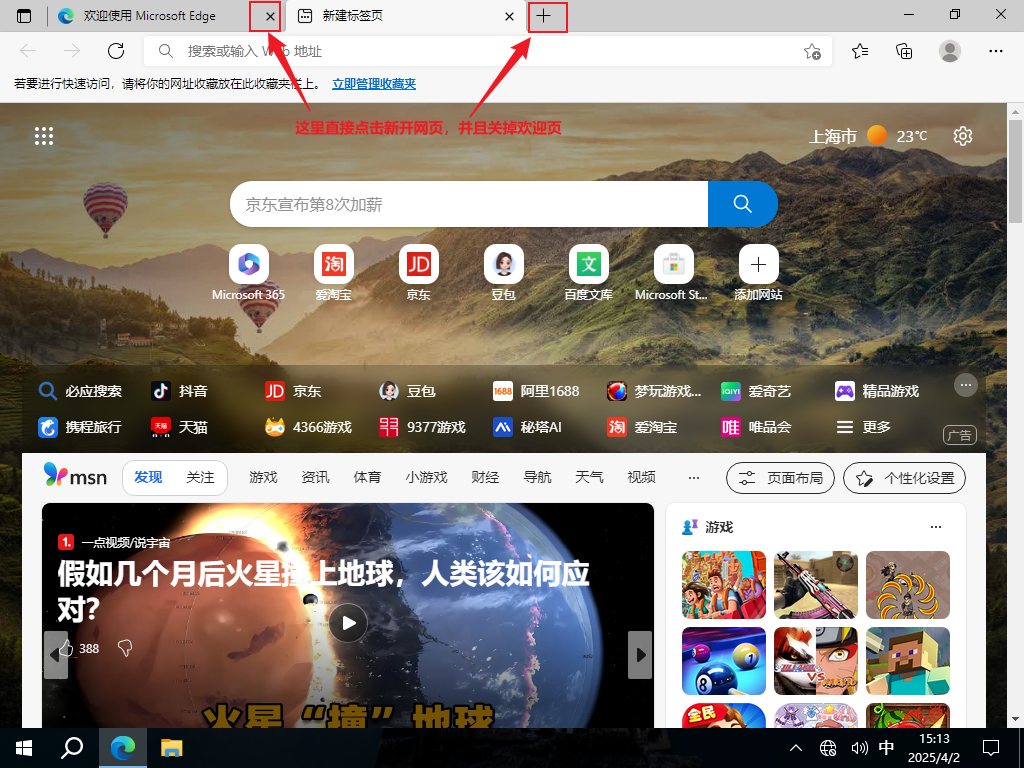Play the Mars collision video

coord(347,623)
